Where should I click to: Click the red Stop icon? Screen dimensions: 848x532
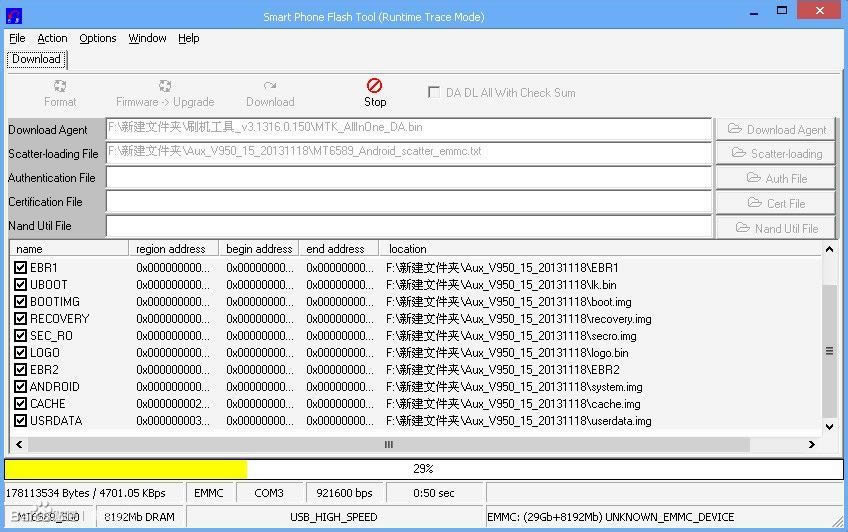click(x=374, y=86)
